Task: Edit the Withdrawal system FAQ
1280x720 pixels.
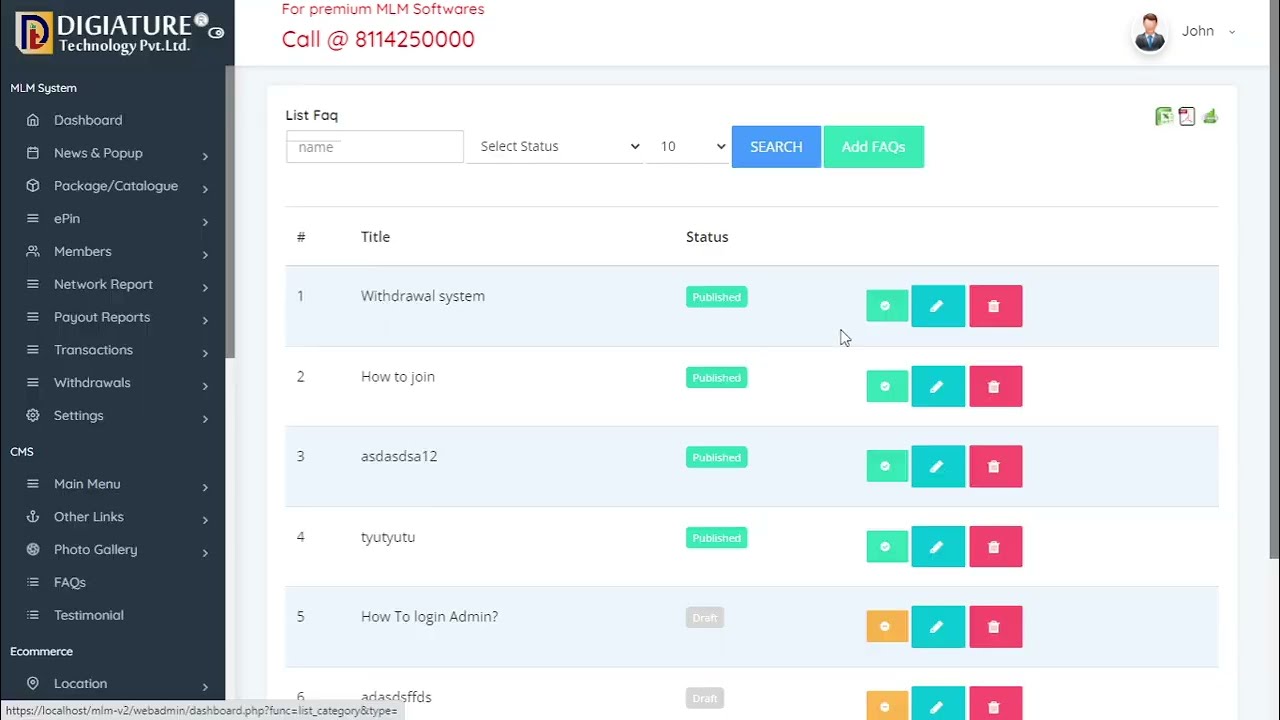Action: click(938, 306)
